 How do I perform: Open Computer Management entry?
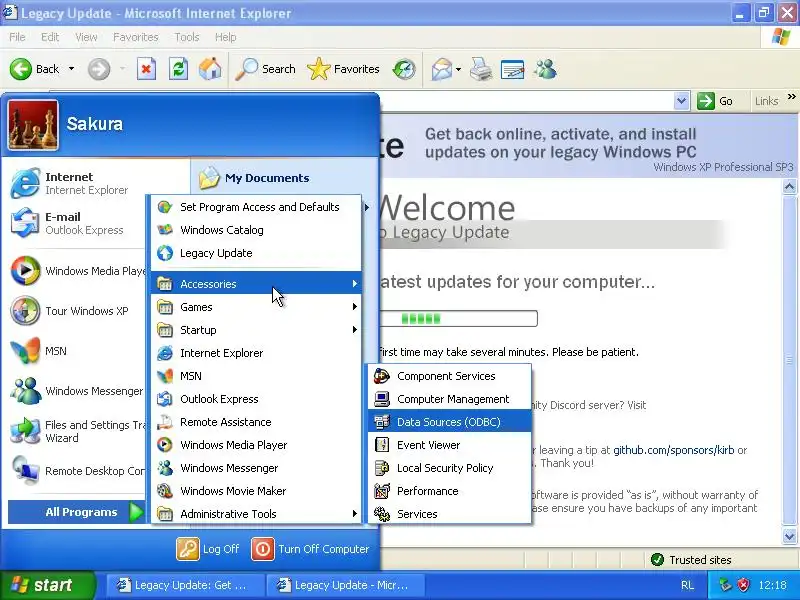click(449, 399)
